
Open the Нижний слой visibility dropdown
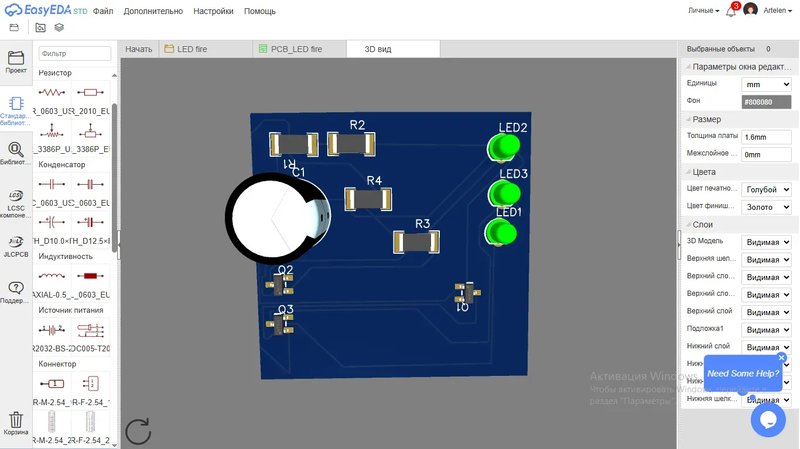point(766,347)
